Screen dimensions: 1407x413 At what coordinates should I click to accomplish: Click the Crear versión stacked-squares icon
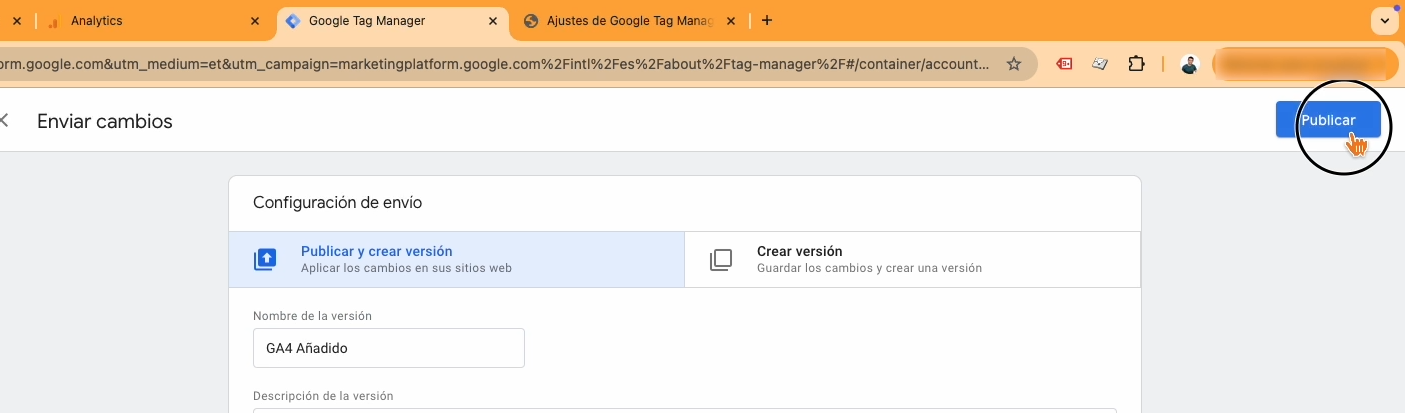(x=721, y=260)
